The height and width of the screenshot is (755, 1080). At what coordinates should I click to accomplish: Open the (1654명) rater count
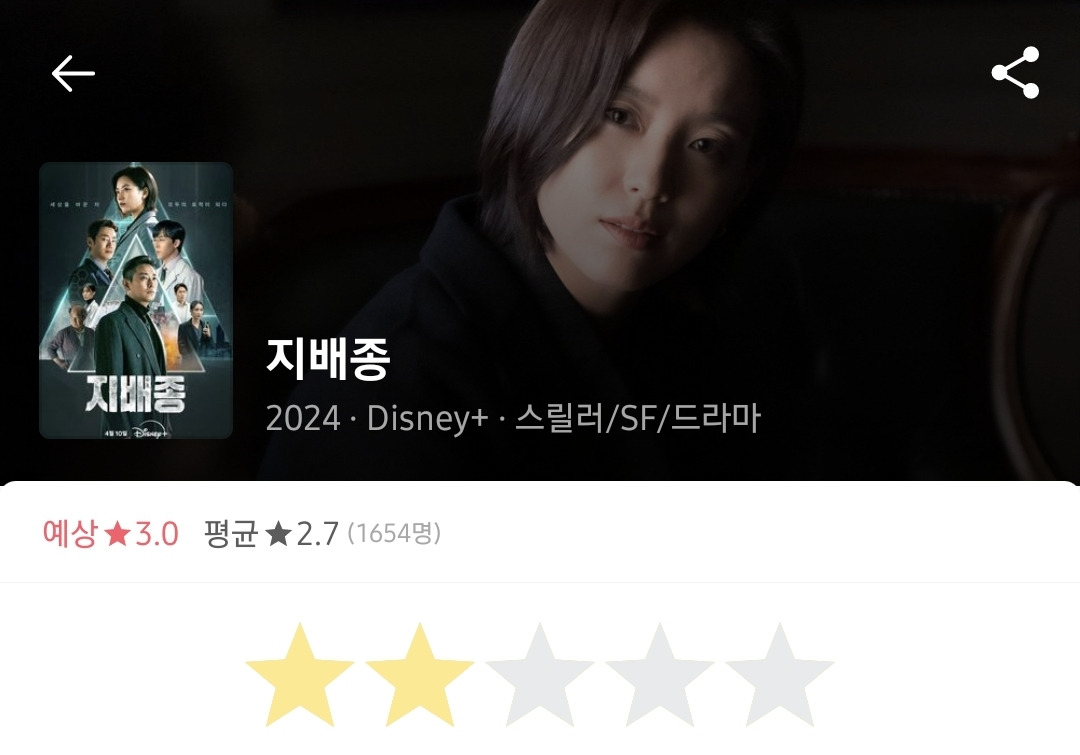coord(394,533)
